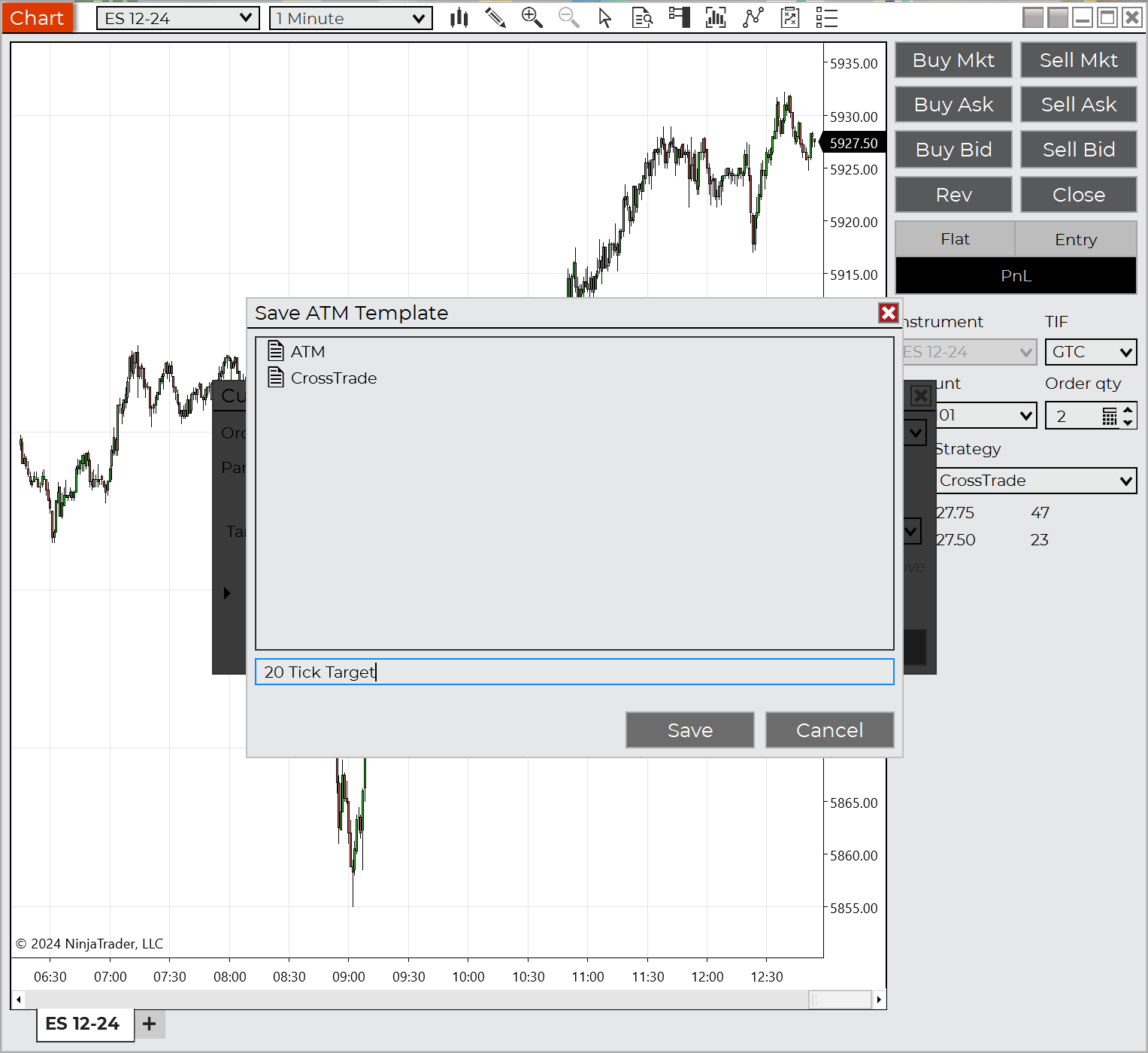Click the ES 12-24 chart tab

click(83, 1024)
